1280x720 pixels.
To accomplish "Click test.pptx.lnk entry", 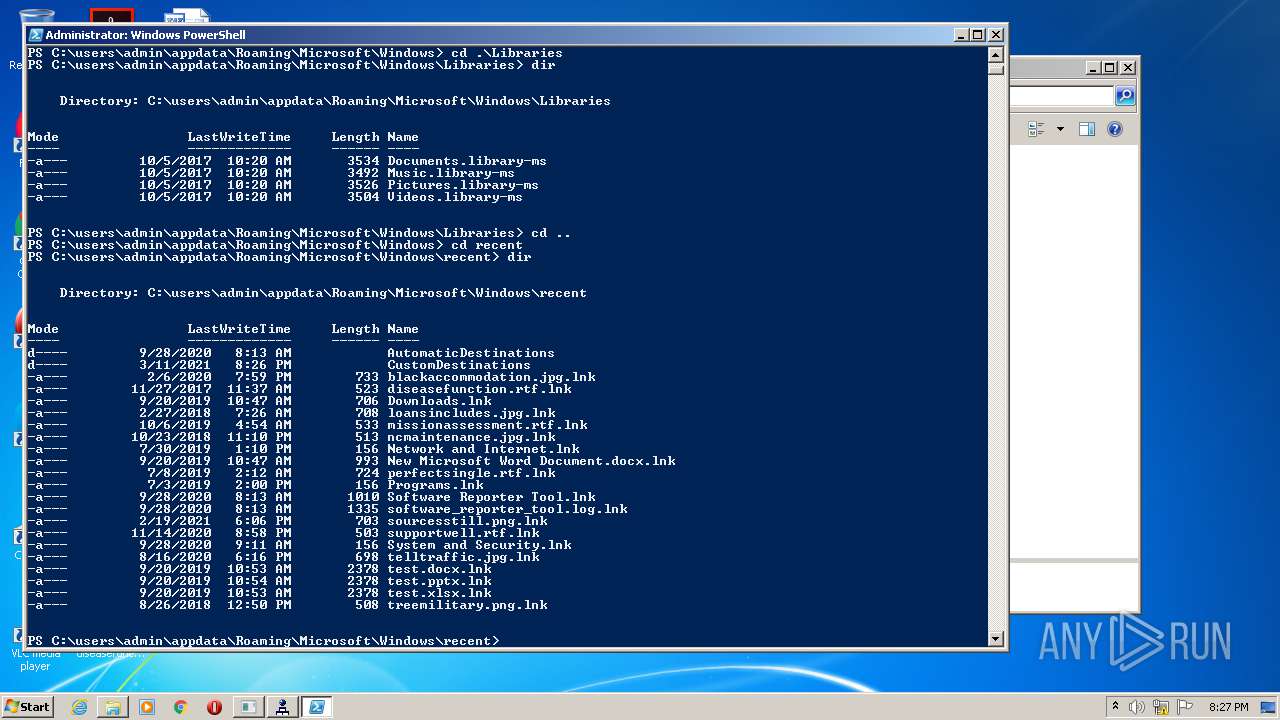I will click(439, 581).
